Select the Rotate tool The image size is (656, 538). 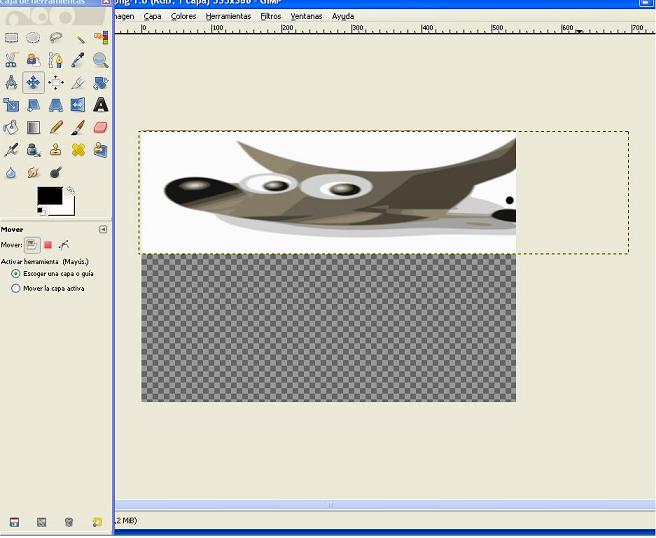tap(101, 82)
